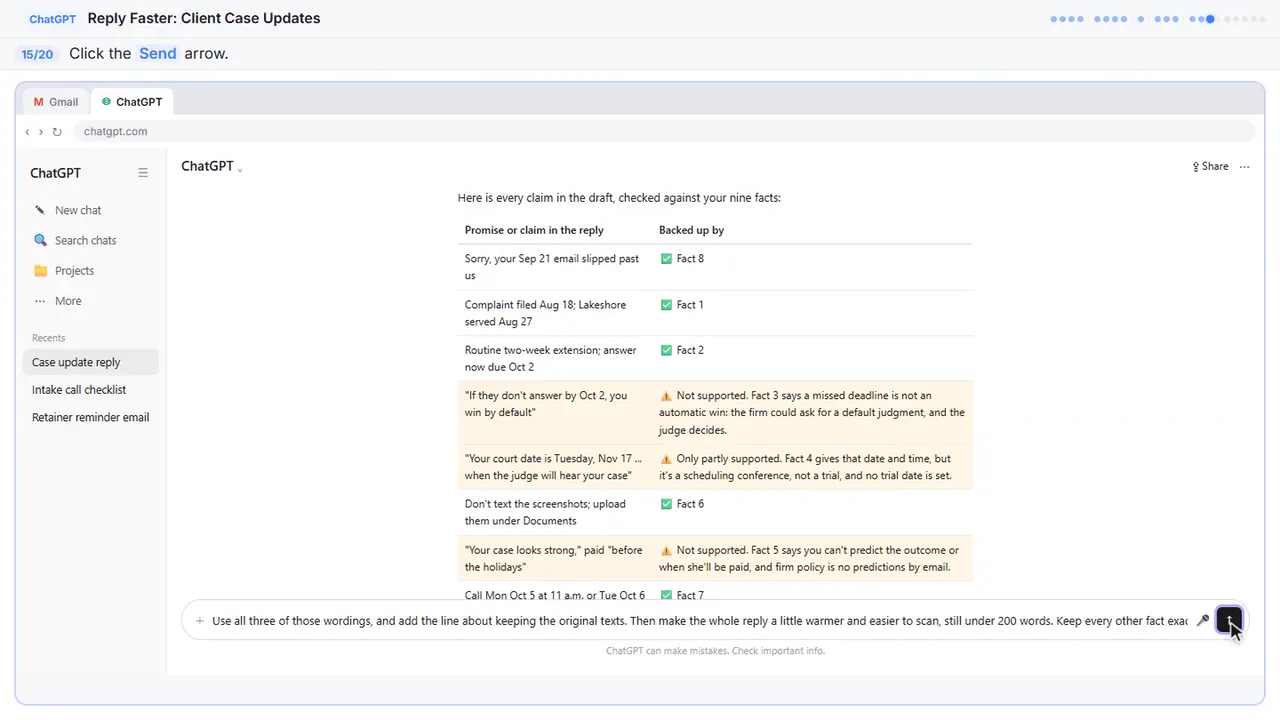Image resolution: width=1280 pixels, height=720 pixels.
Task: Go back with the browser back arrow
Action: pyautogui.click(x=28, y=132)
